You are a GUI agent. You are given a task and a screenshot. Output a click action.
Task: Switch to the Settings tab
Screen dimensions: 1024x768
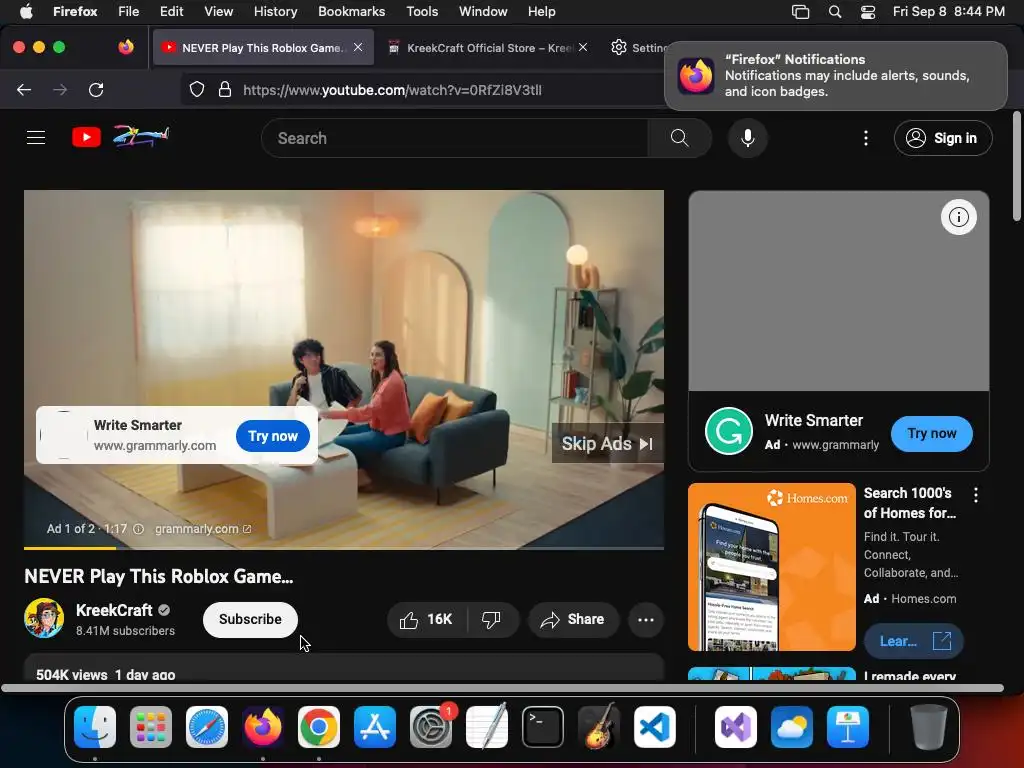click(x=640, y=48)
